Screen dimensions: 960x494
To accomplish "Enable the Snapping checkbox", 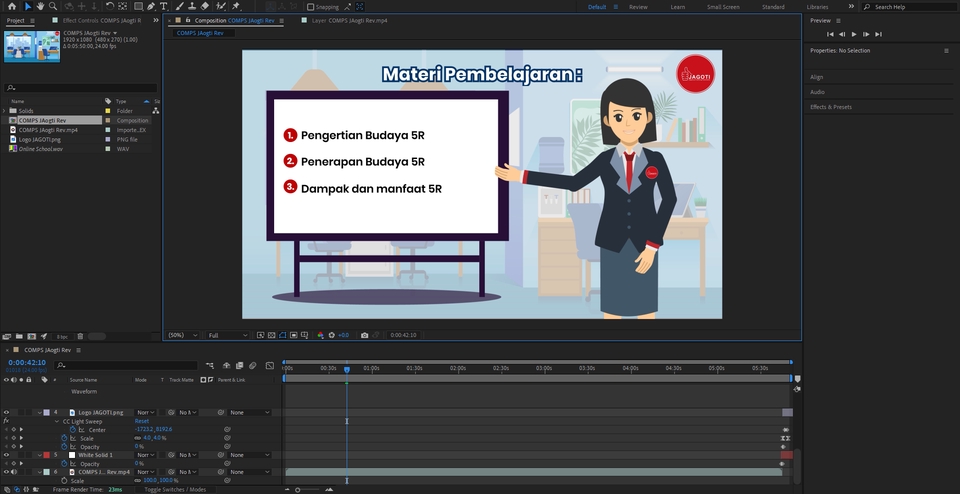I will pos(310,7).
